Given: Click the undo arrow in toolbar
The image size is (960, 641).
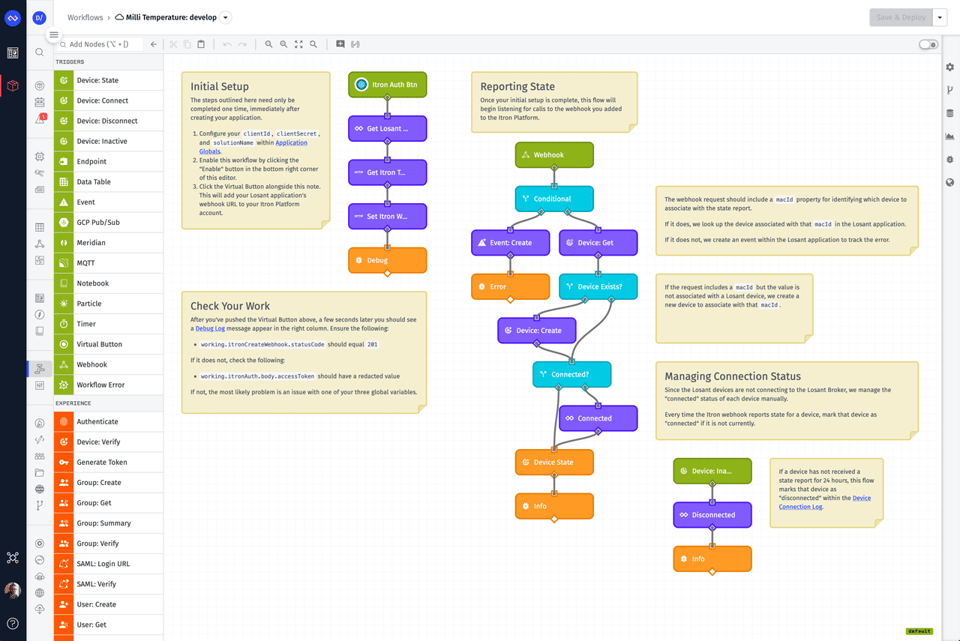Looking at the screenshot, I should (x=227, y=45).
